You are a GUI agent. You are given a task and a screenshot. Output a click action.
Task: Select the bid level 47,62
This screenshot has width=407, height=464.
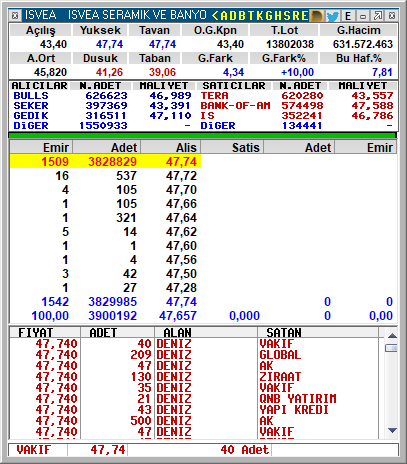click(181, 232)
